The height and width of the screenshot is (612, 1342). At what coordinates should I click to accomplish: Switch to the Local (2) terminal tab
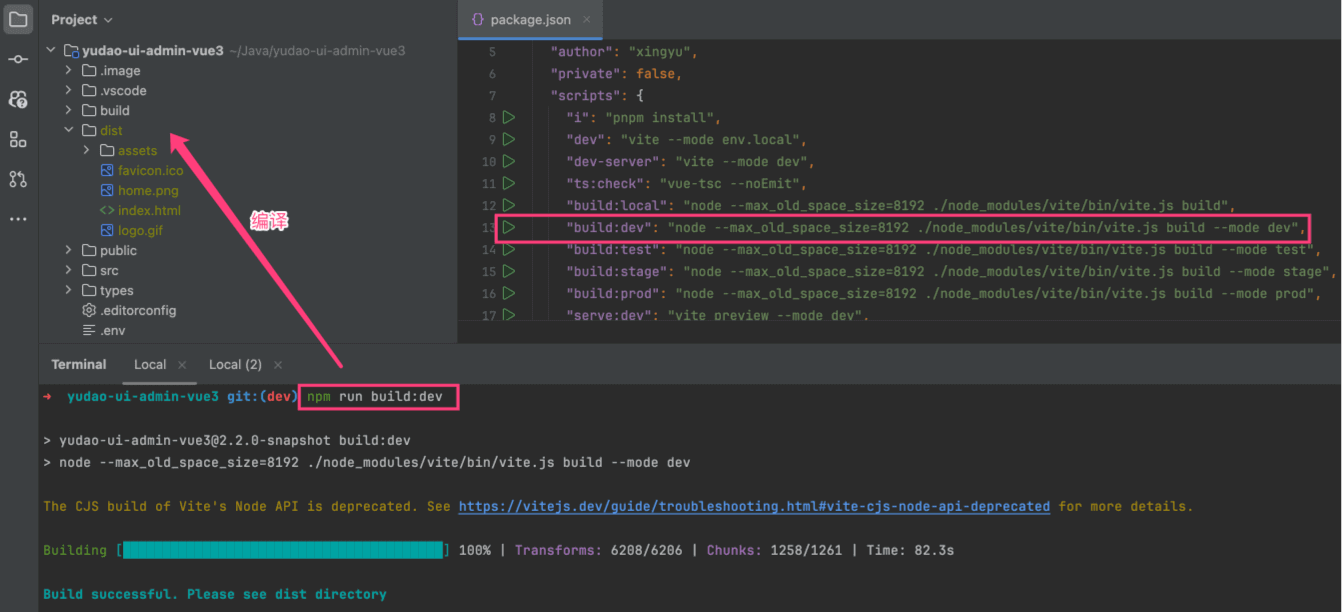(x=235, y=365)
